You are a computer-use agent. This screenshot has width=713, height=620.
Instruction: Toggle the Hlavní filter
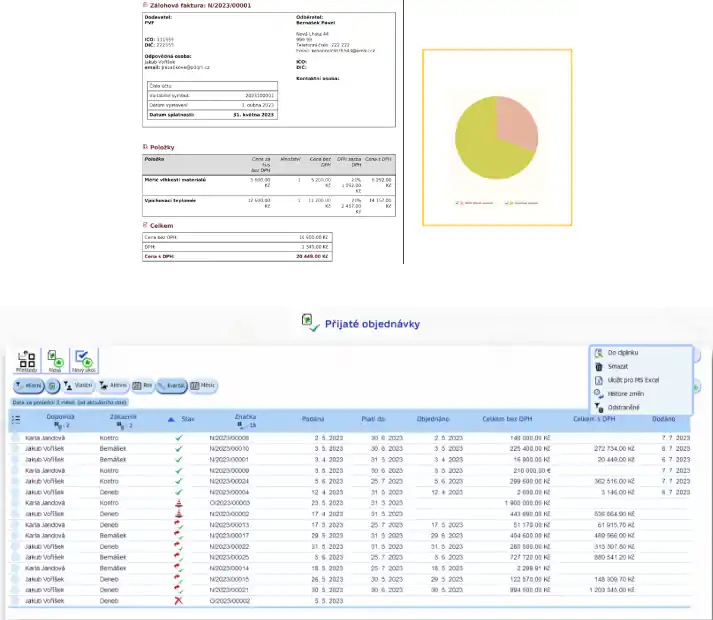pyautogui.click(x=27, y=385)
